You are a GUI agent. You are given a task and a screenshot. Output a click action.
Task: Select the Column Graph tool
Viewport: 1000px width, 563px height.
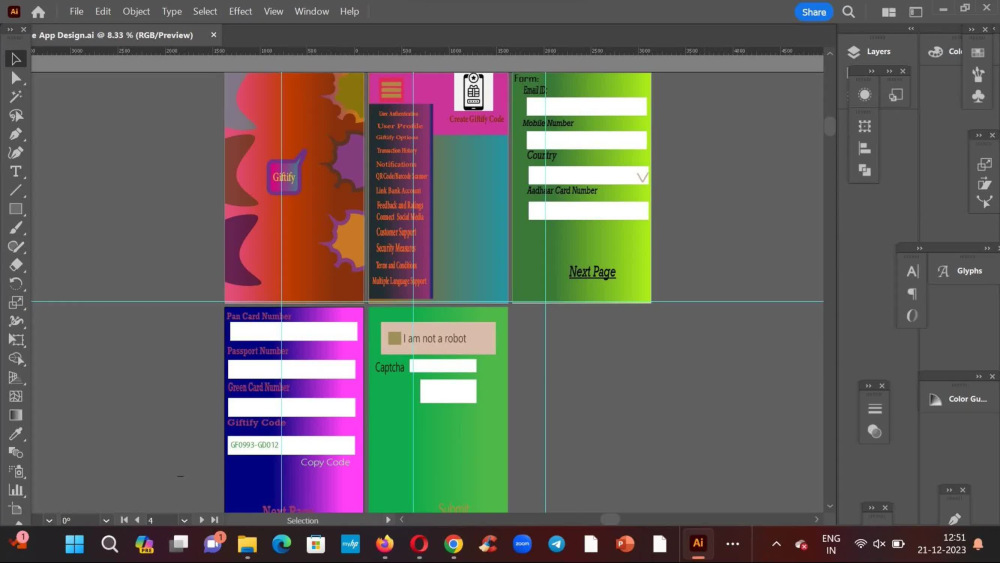16,490
